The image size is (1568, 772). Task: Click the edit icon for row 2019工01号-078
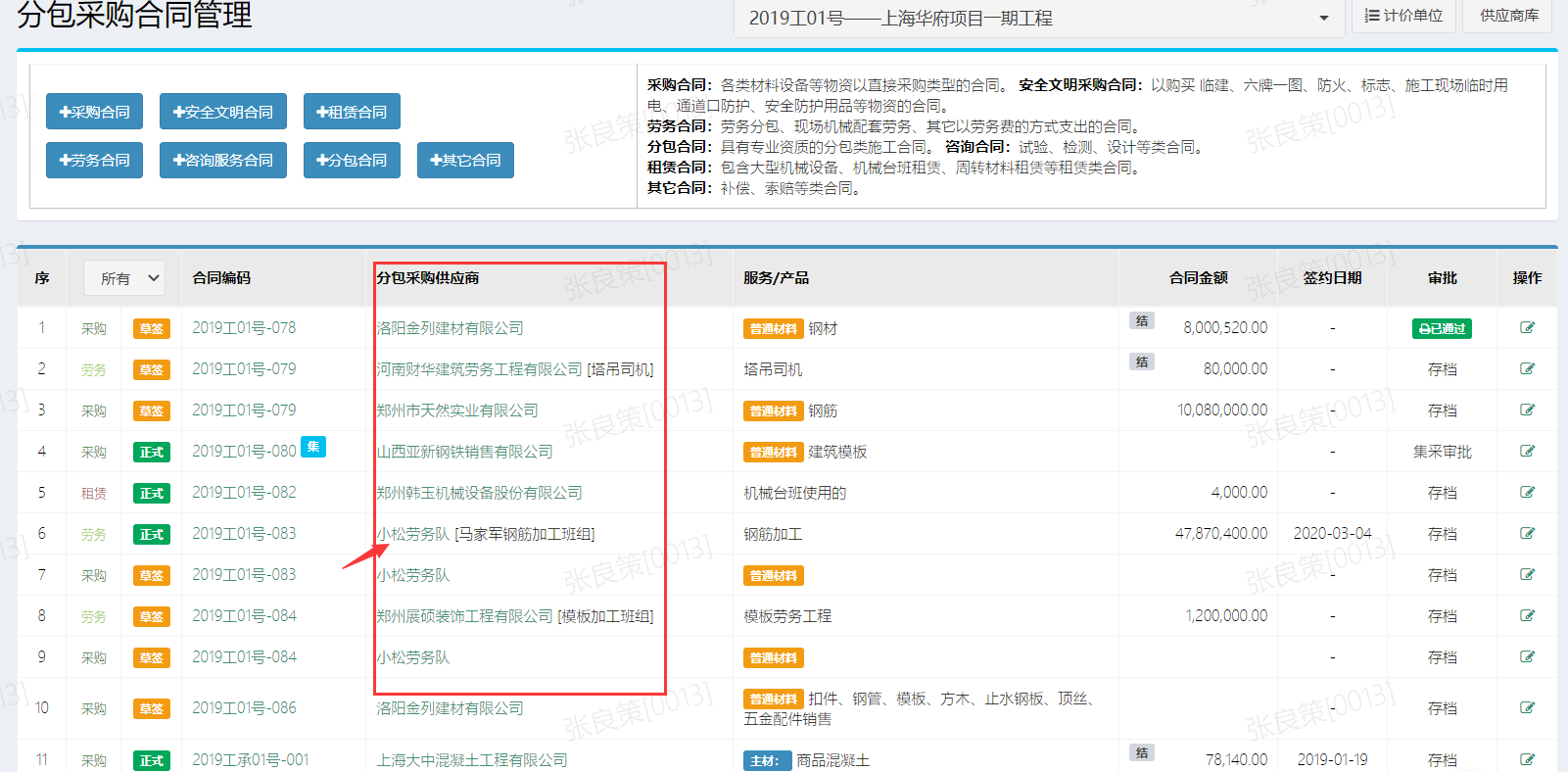[1527, 328]
